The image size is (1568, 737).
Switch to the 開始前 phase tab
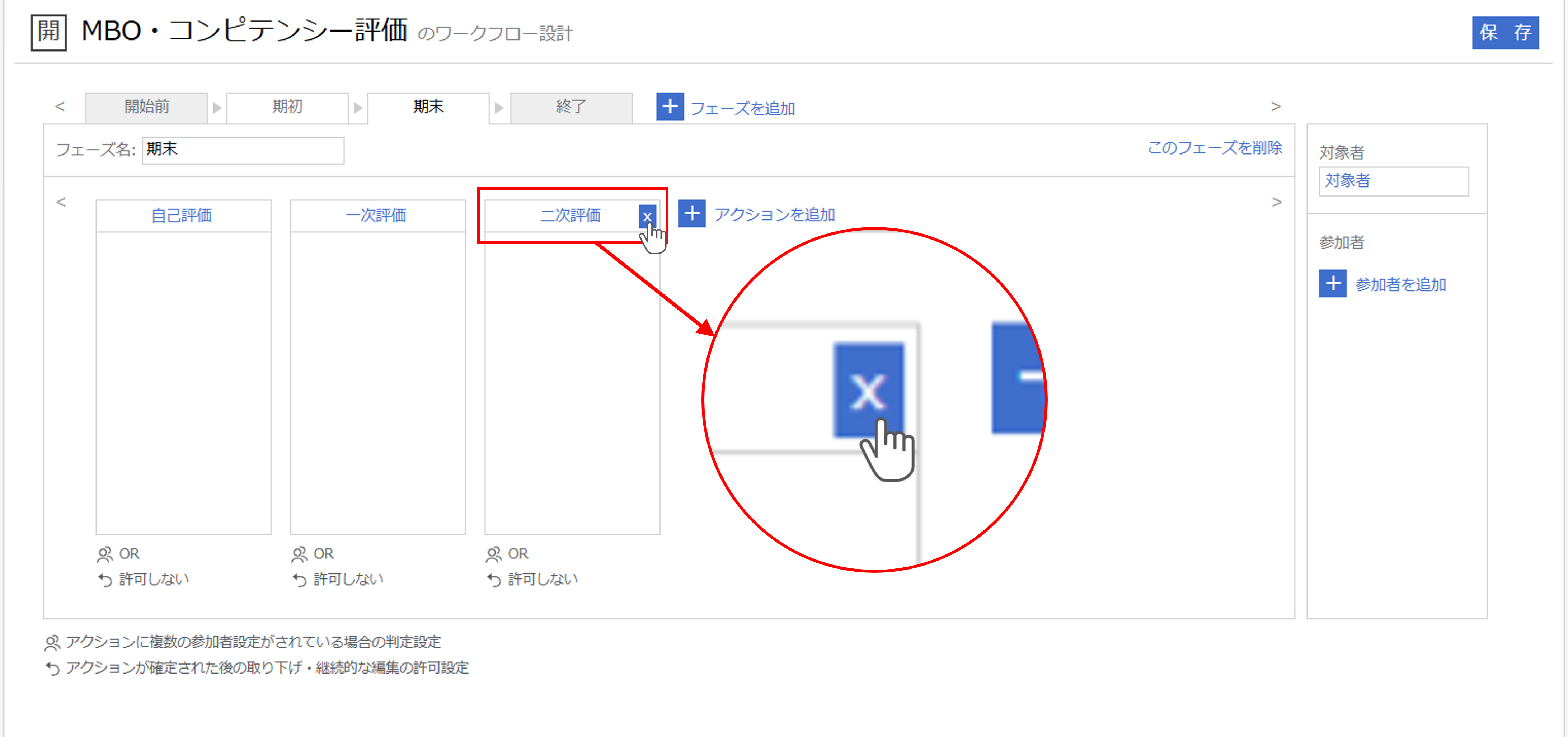147,107
